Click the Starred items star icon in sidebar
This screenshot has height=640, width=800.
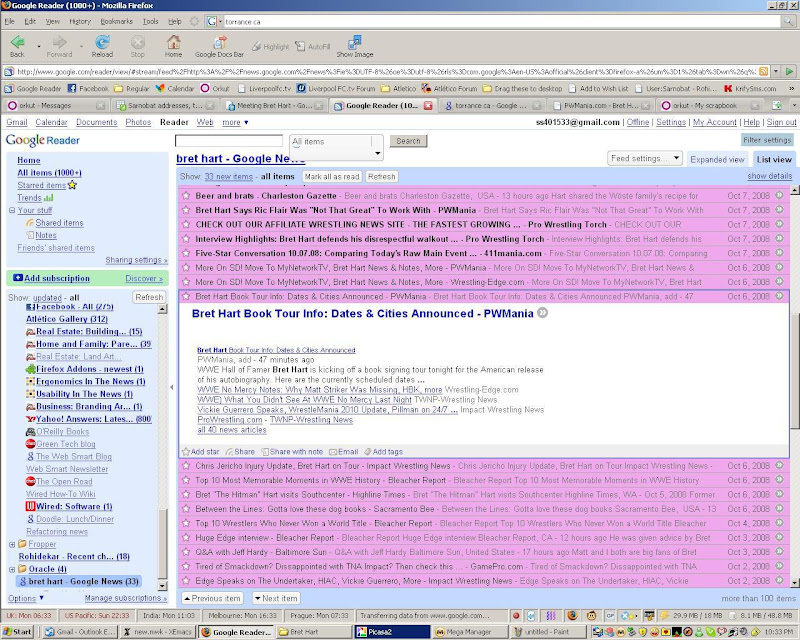(72, 185)
